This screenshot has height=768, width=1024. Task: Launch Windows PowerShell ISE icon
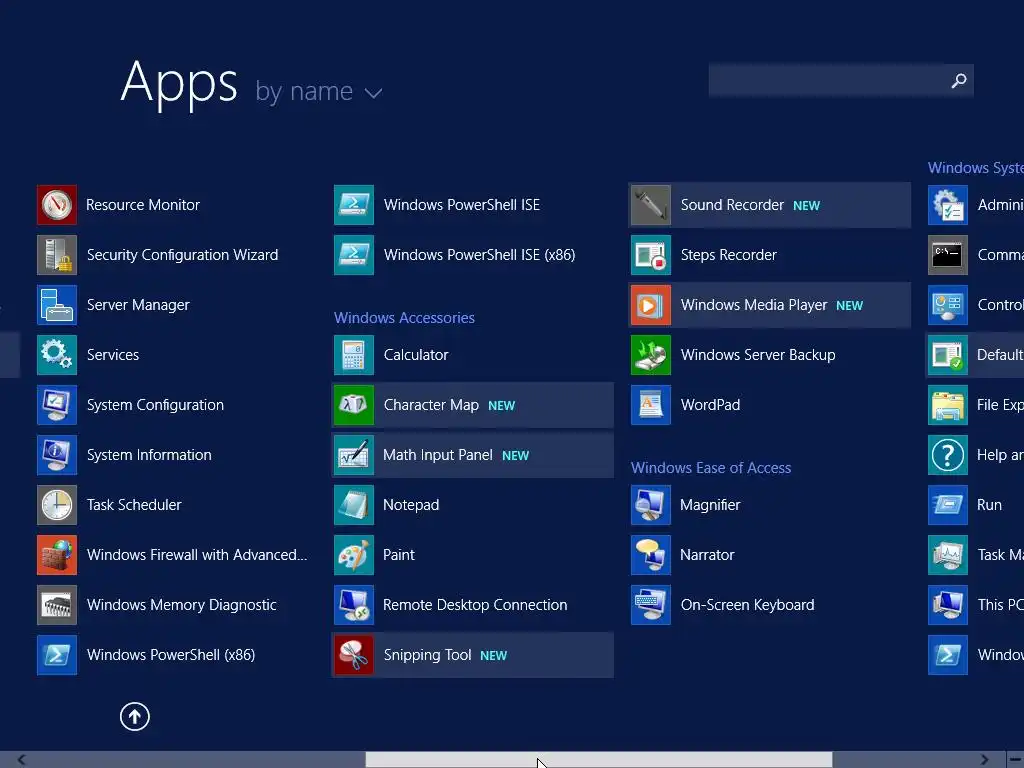click(x=354, y=205)
